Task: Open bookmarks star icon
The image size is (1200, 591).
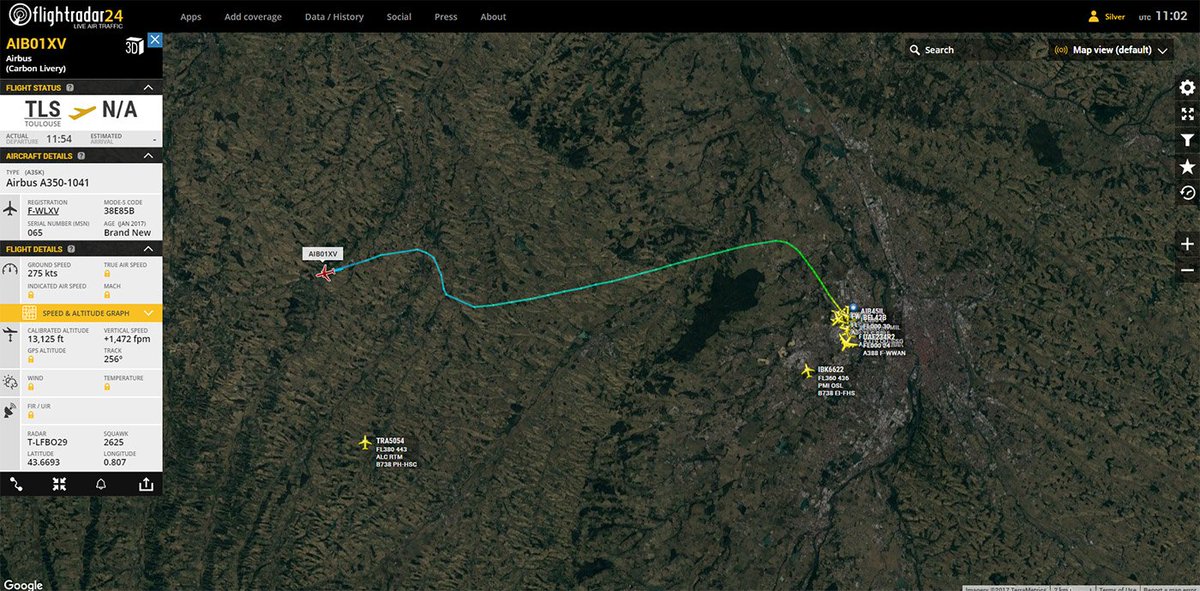Action: click(x=1187, y=167)
